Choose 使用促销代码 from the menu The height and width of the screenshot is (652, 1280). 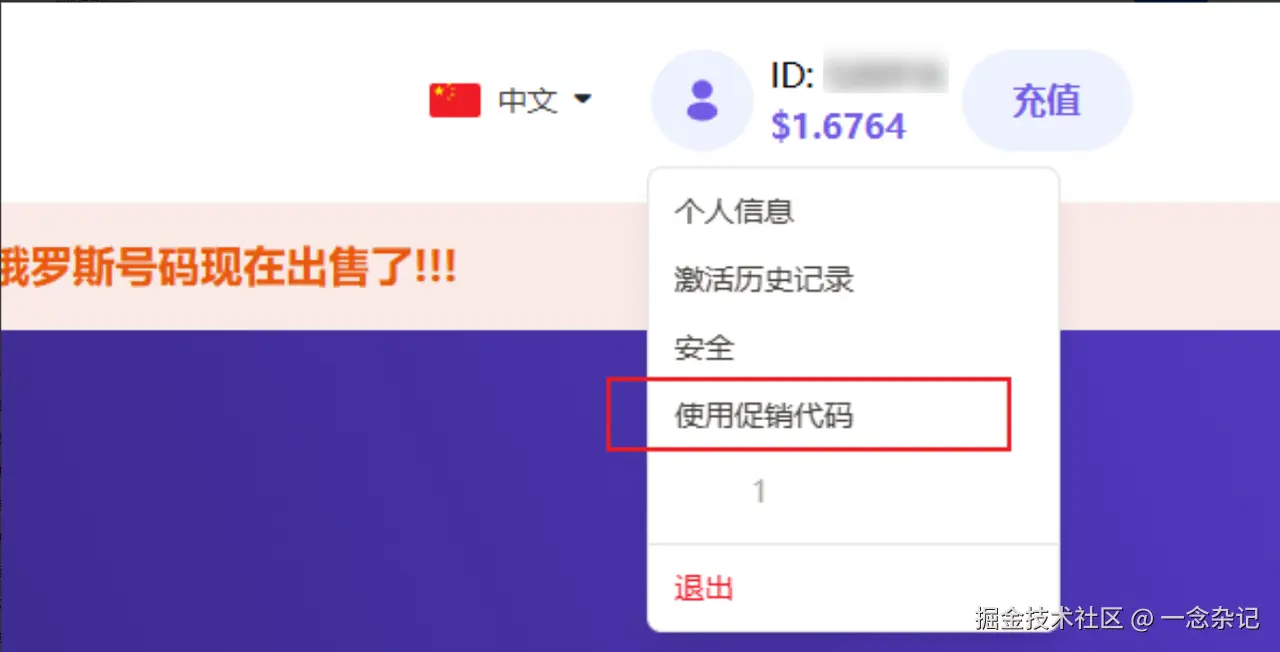coord(764,415)
